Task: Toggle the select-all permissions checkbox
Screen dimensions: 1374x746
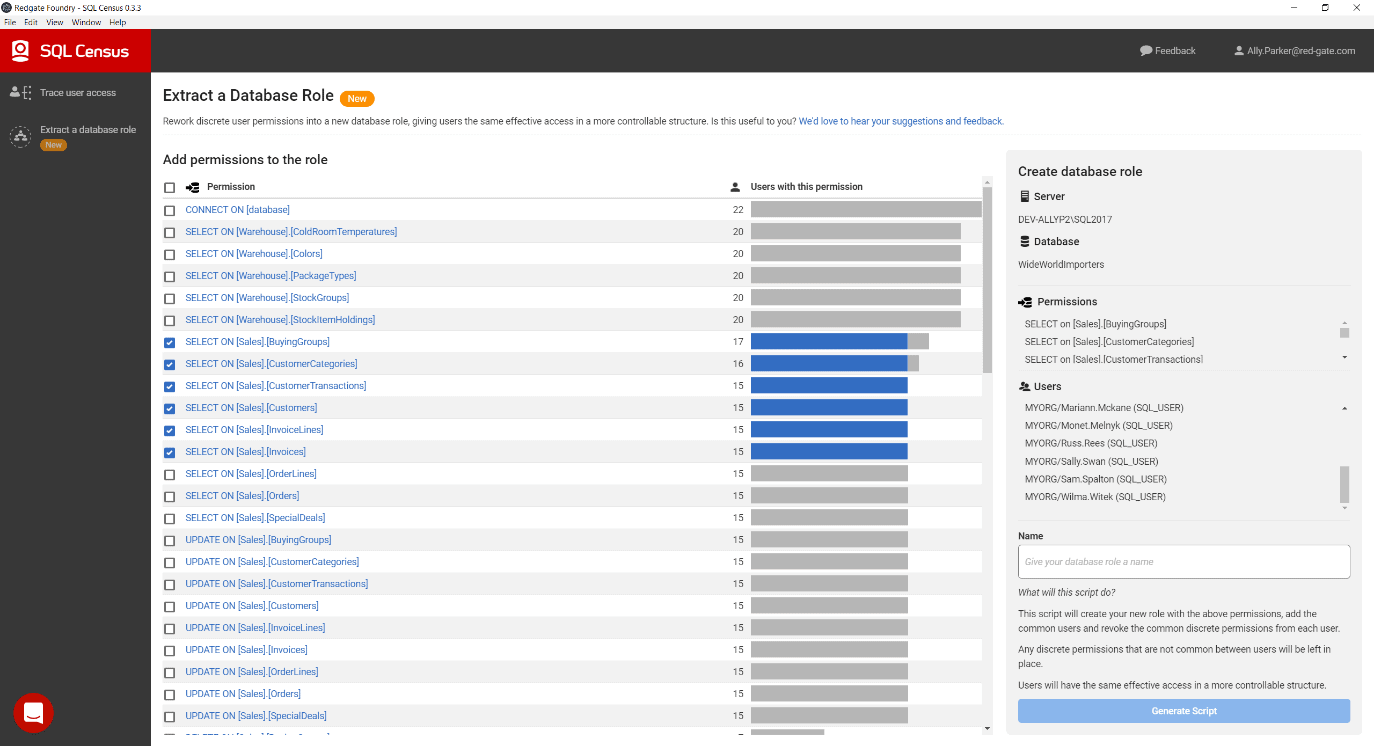Action: tap(169, 188)
